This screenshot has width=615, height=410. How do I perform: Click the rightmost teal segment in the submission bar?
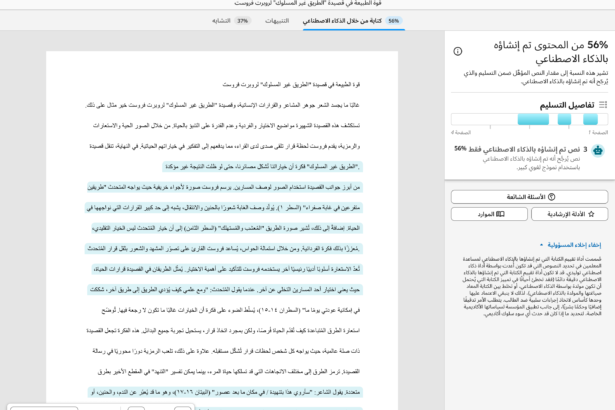pos(590,119)
